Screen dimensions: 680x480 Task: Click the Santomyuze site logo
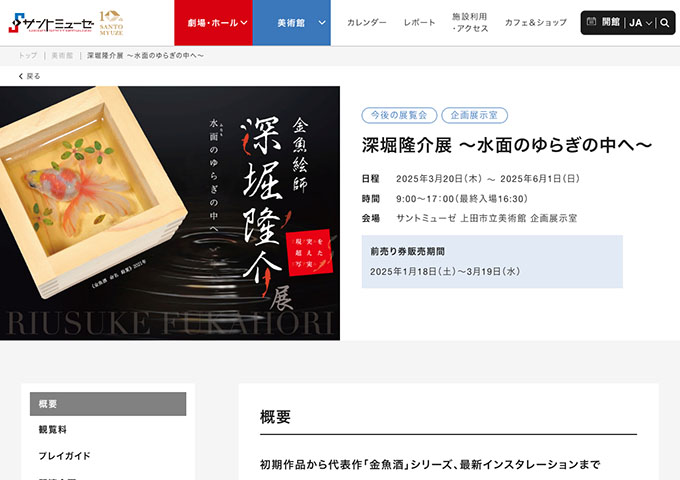[x=51, y=23]
